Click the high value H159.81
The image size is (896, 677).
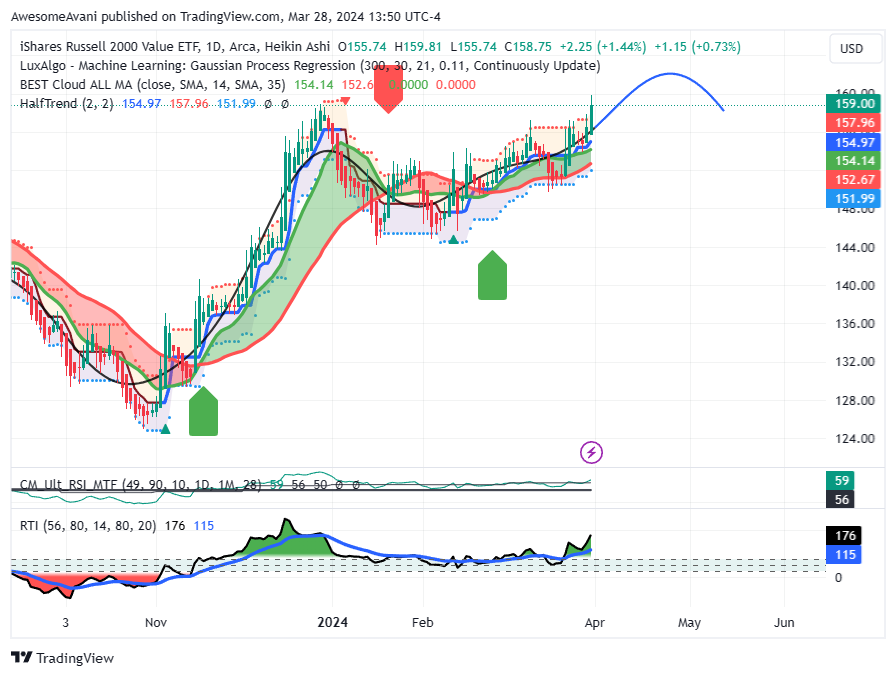[418, 47]
